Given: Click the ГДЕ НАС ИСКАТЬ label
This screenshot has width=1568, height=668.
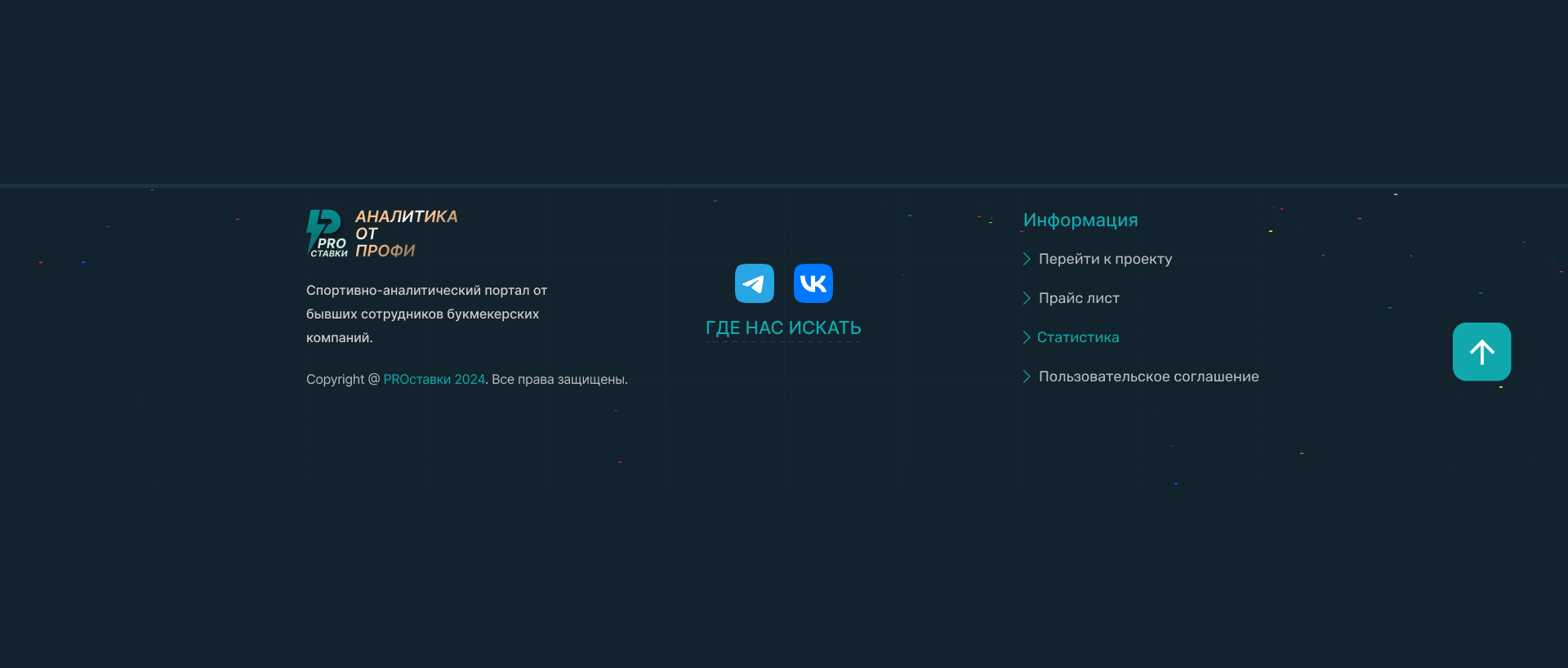Looking at the screenshot, I should pos(783,328).
